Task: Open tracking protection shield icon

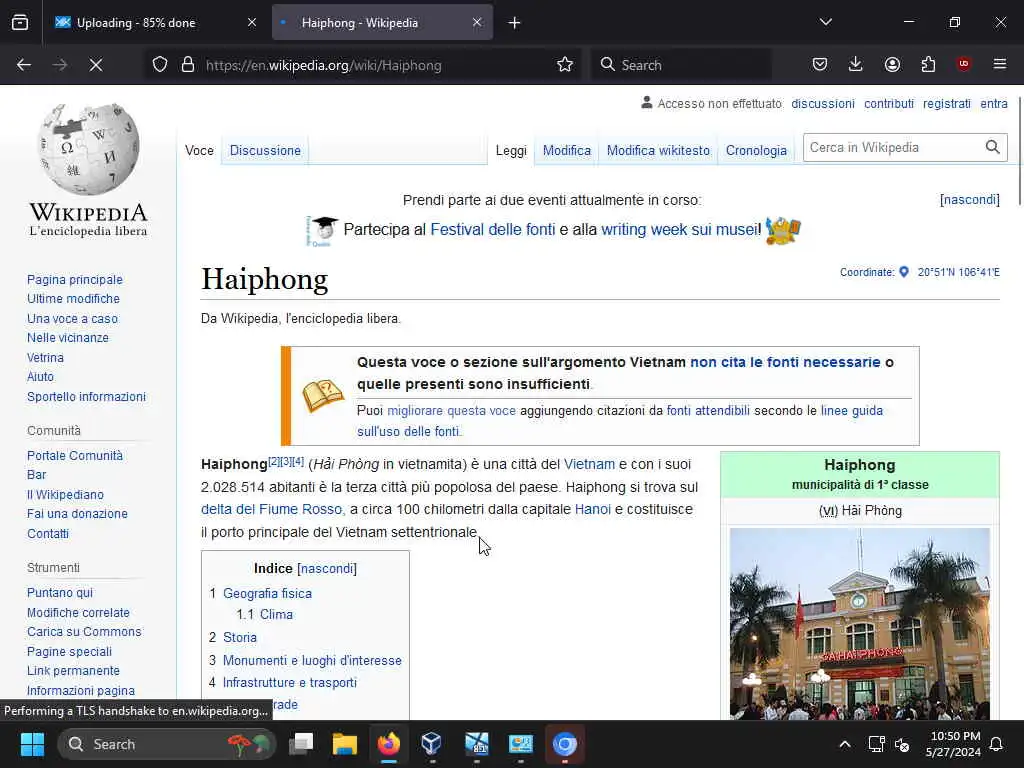Action: click(160, 65)
